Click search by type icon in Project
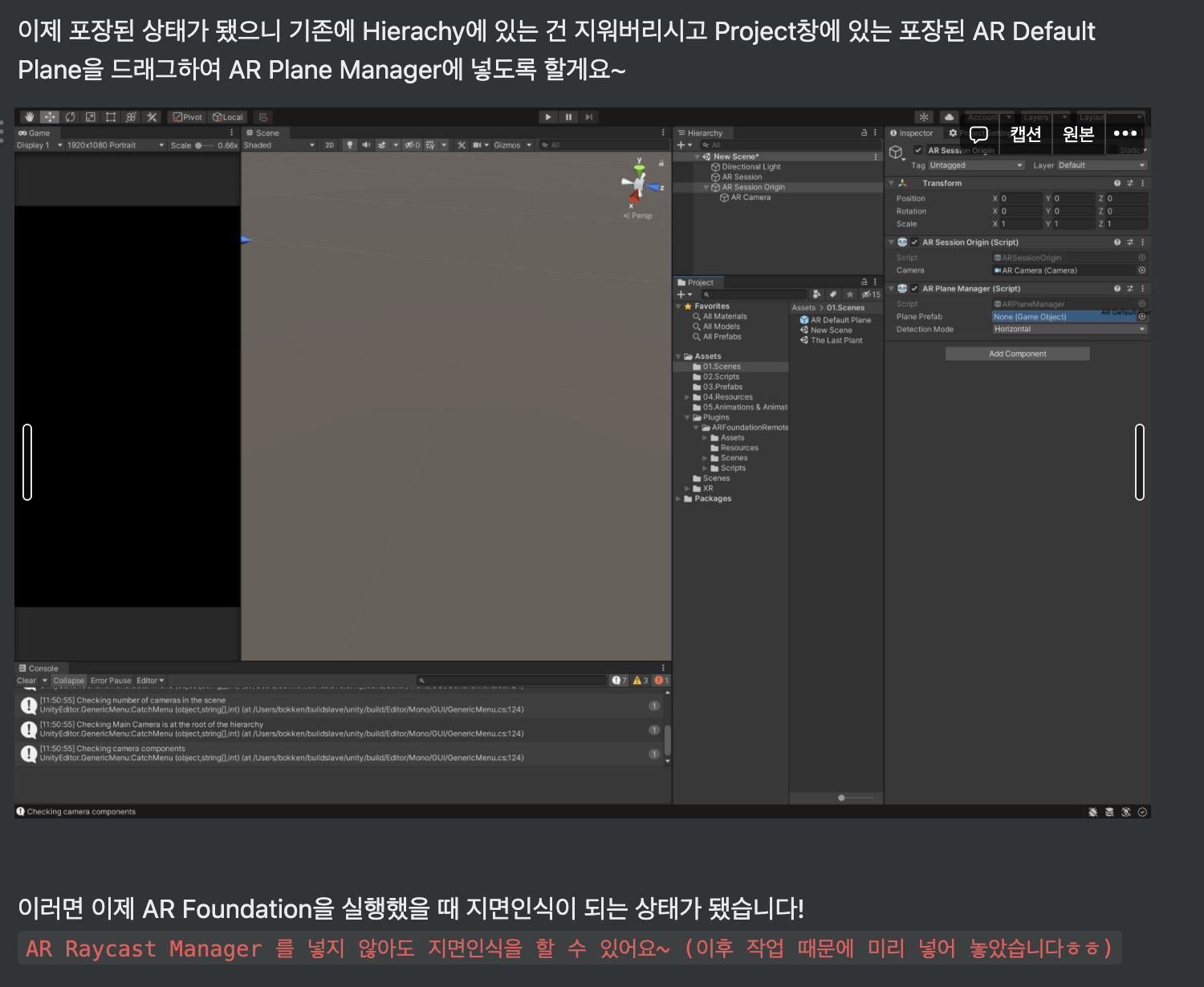Viewport: 1204px width, 987px height. tap(816, 294)
